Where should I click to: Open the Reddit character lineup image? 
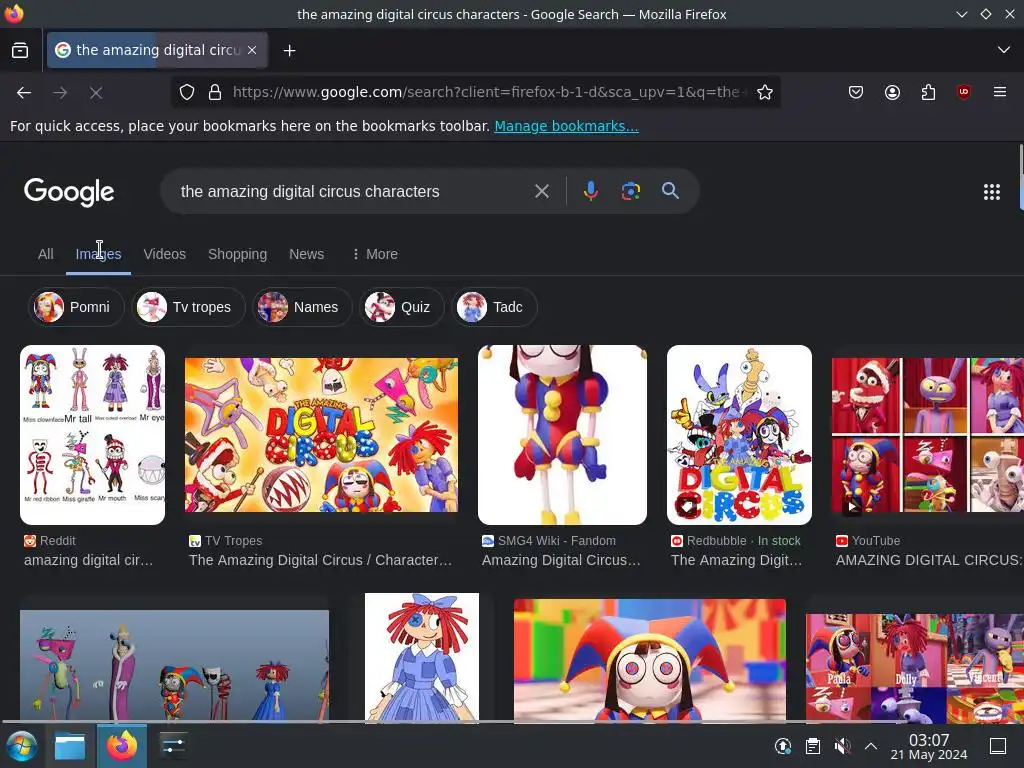coord(92,435)
